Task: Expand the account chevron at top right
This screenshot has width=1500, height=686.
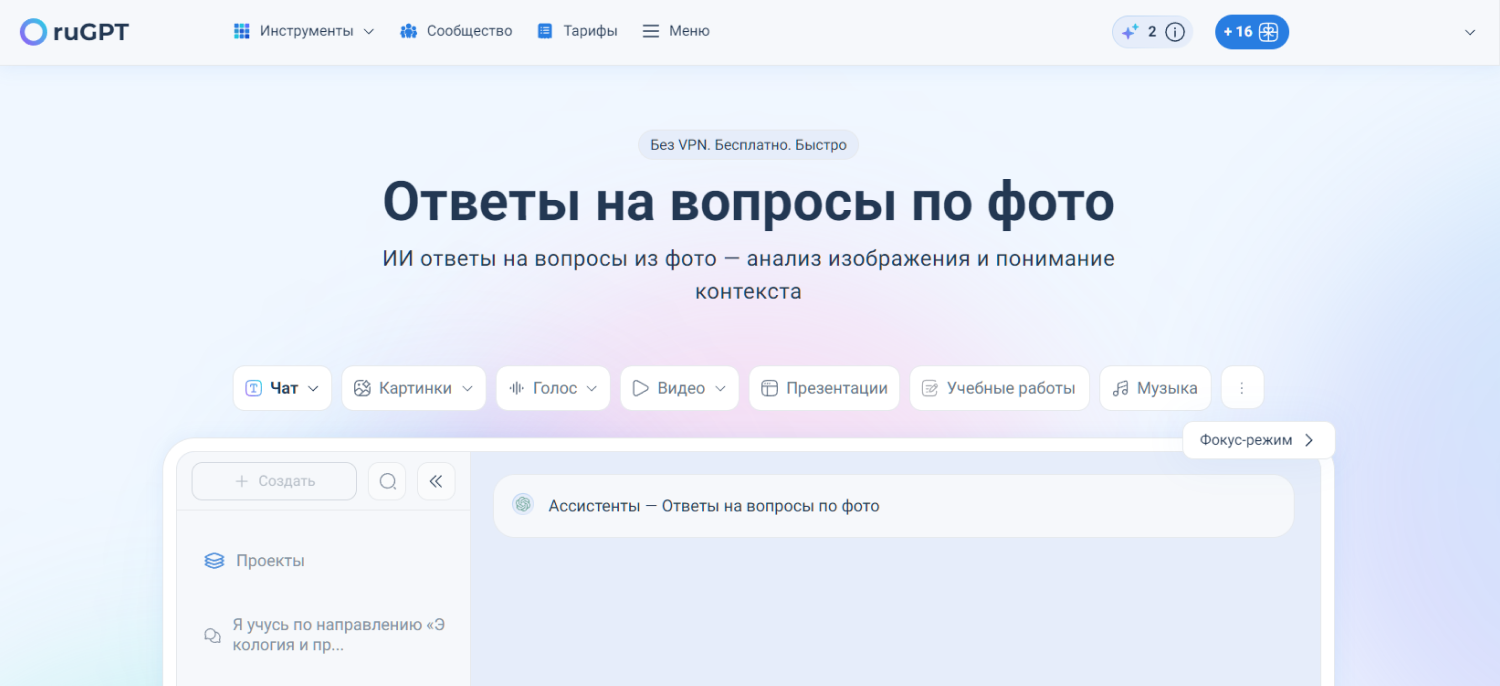Action: (1469, 32)
